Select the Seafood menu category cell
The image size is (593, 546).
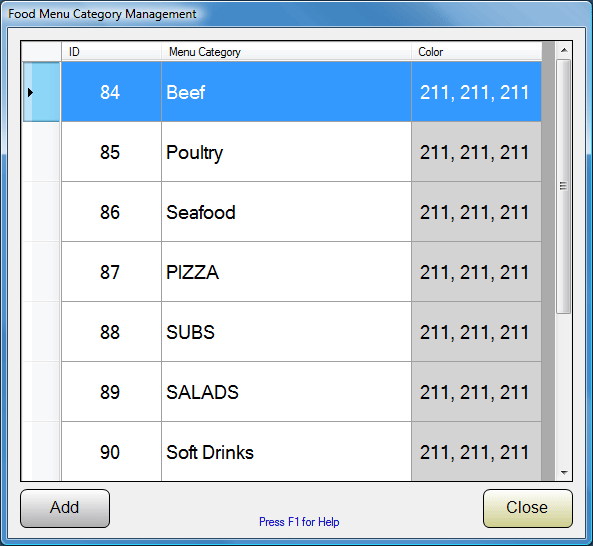[x=286, y=212]
